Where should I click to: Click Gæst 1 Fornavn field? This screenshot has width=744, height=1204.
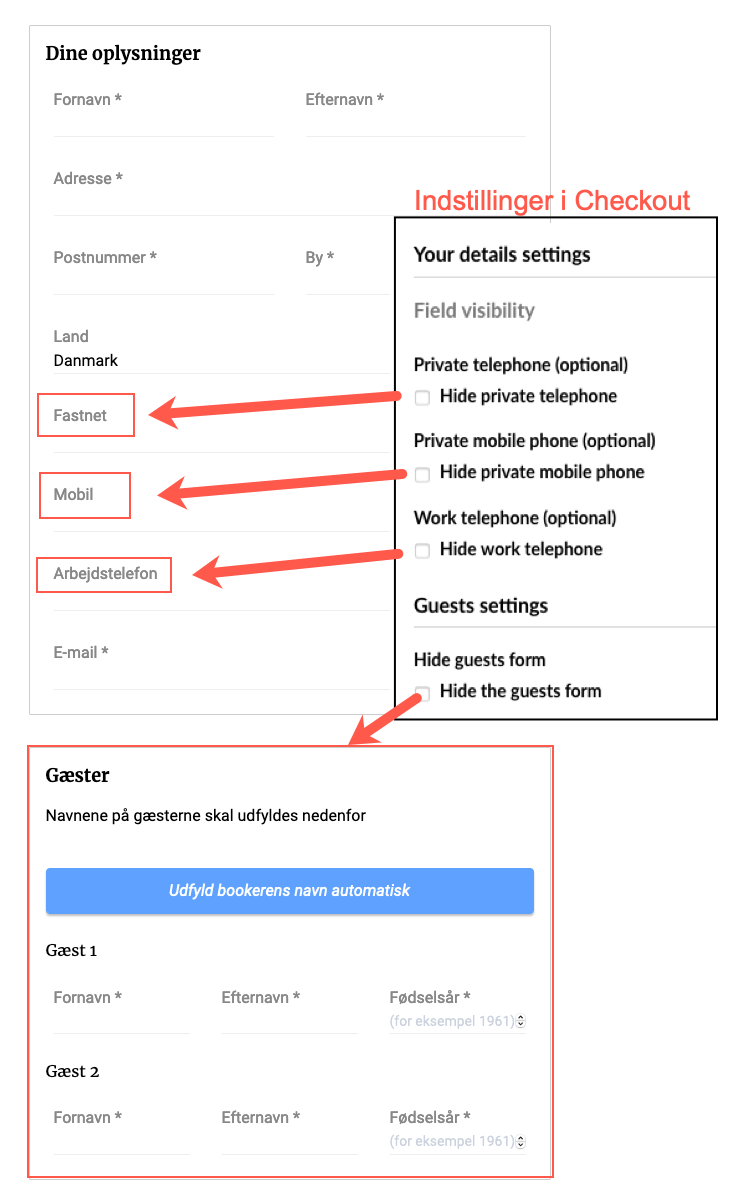click(122, 1010)
